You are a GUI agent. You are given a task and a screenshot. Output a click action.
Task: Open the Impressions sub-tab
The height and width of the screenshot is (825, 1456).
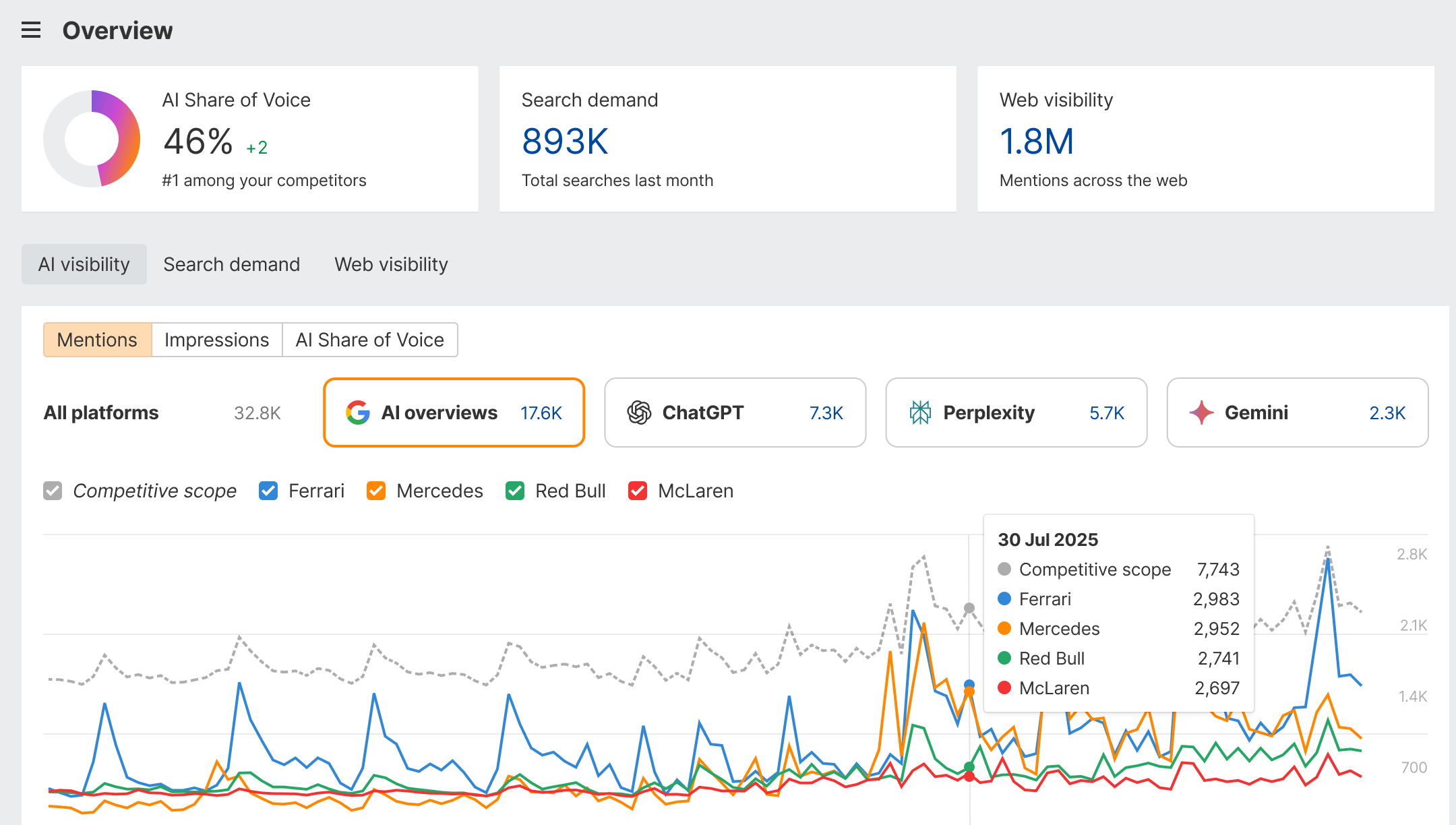(217, 340)
